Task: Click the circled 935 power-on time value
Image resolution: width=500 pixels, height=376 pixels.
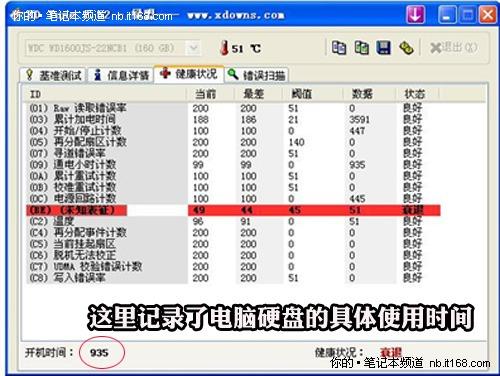Action: [x=99, y=353]
